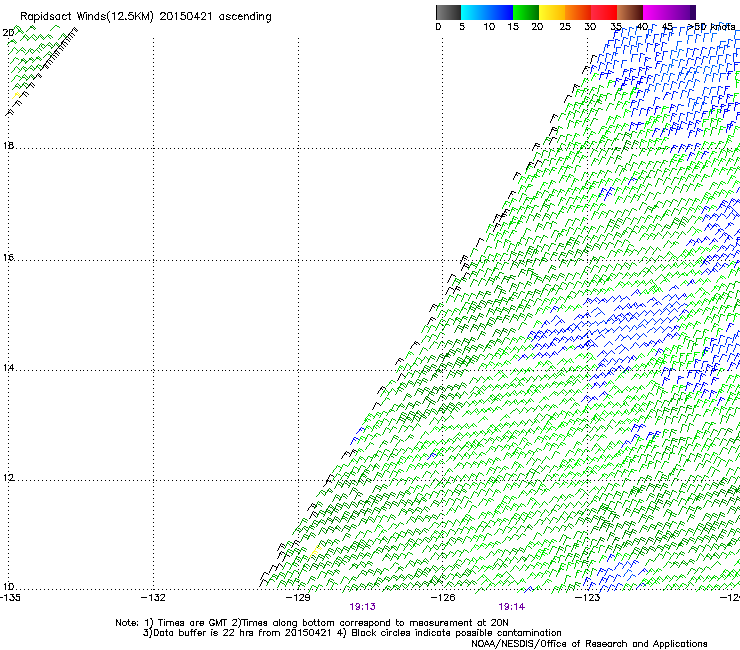Click the orange 25-30 knots color swatch
The height and width of the screenshot is (650, 740).
[x=578, y=12]
